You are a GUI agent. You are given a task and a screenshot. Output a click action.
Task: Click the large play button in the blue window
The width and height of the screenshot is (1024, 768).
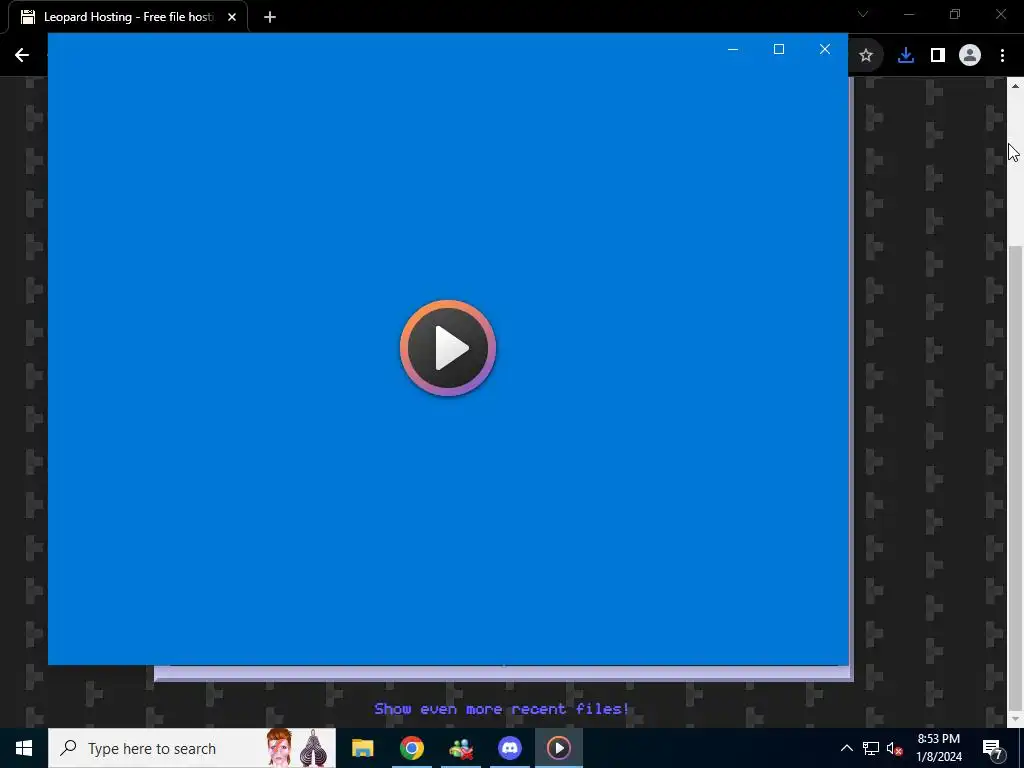[448, 348]
